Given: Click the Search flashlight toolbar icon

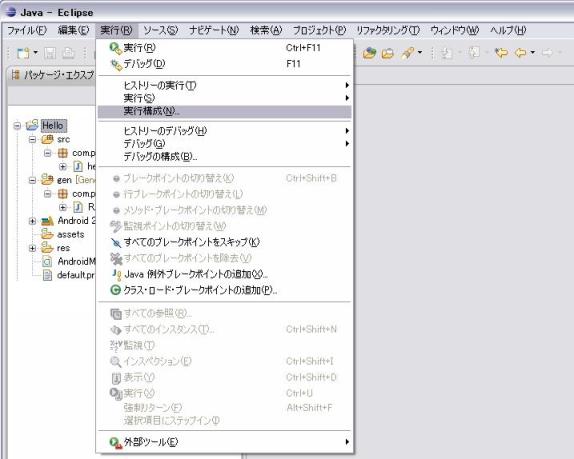Looking at the screenshot, I should pos(408,53).
